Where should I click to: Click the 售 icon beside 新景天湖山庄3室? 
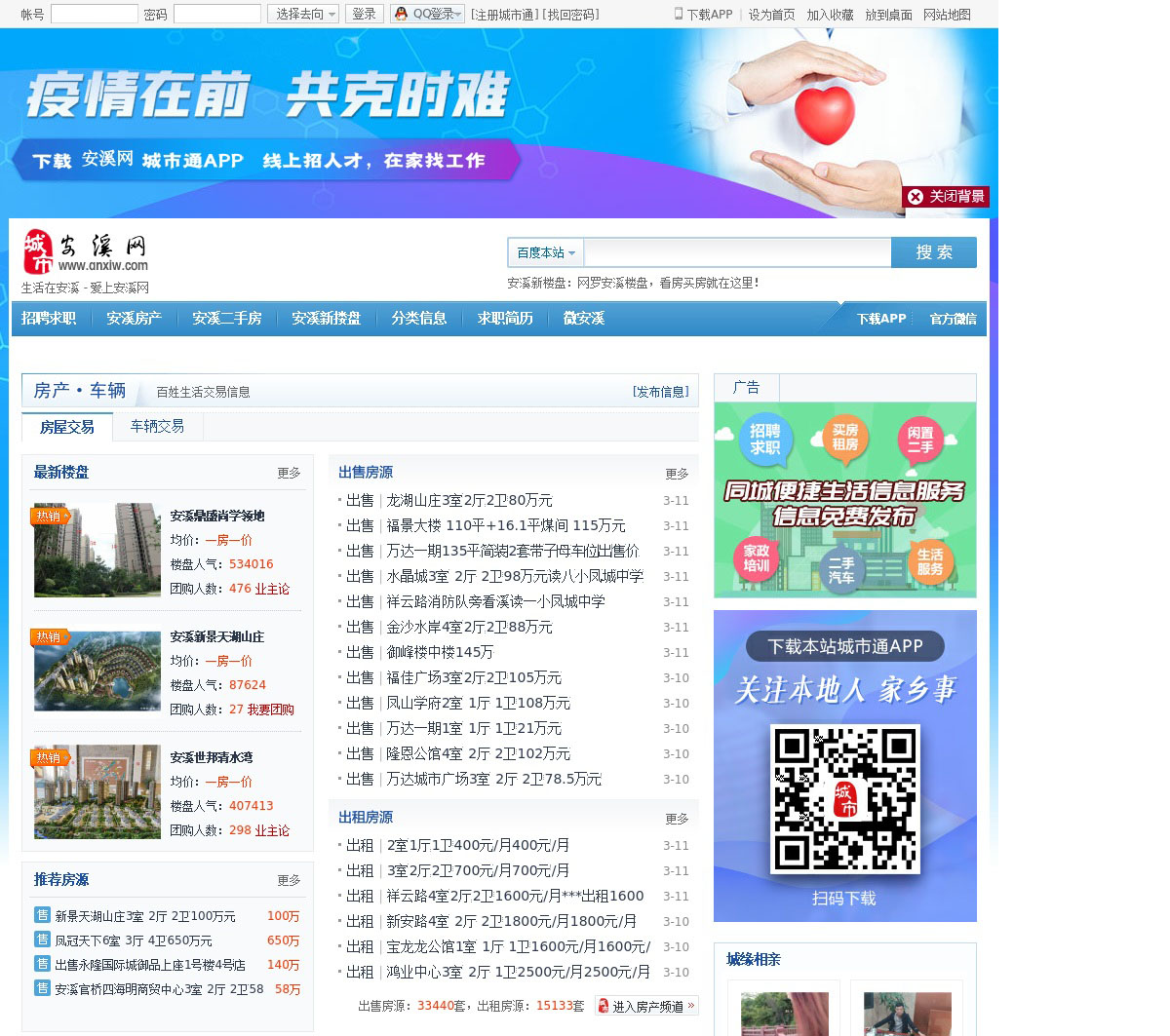pos(42,915)
